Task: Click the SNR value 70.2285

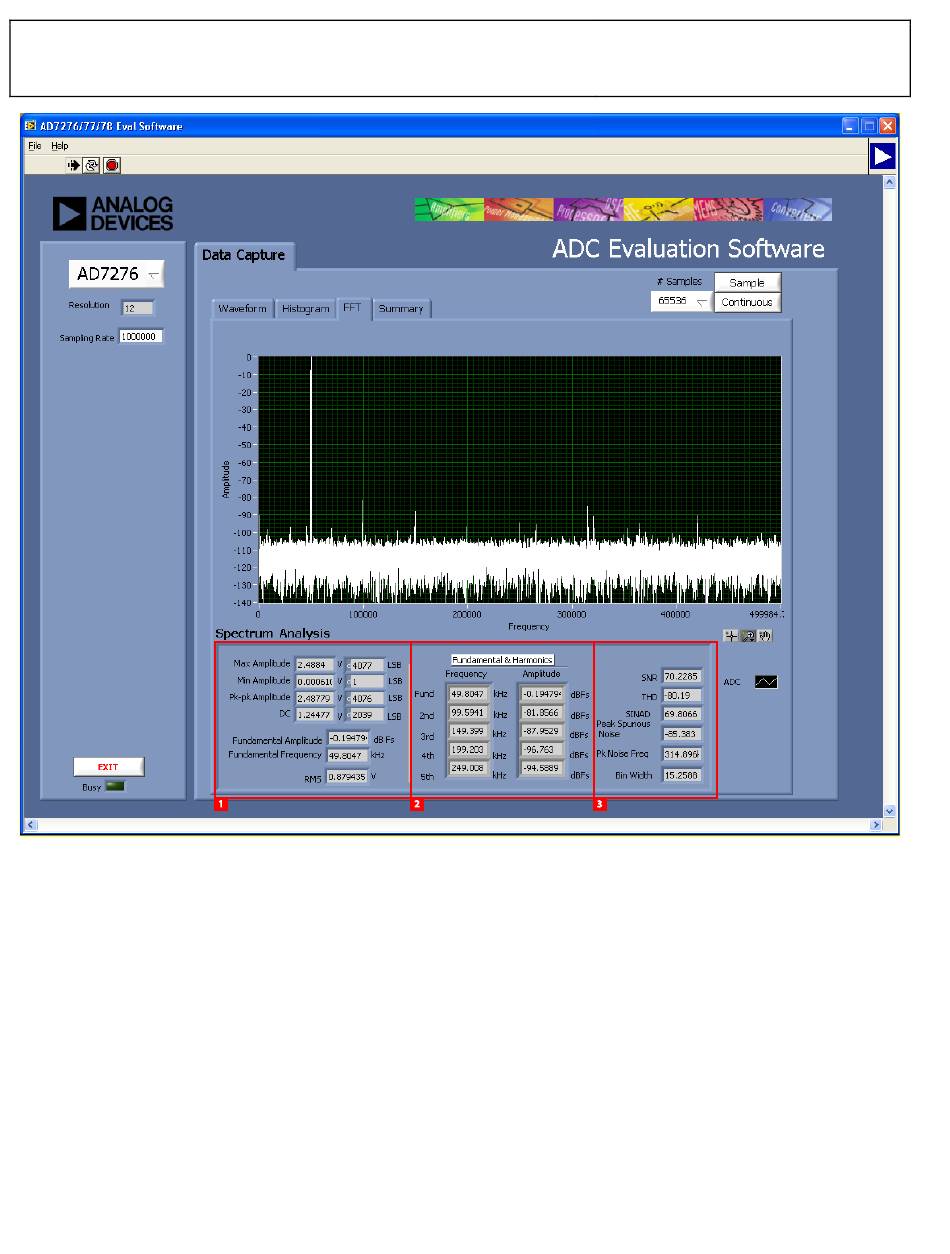Action: pyautogui.click(x=682, y=677)
